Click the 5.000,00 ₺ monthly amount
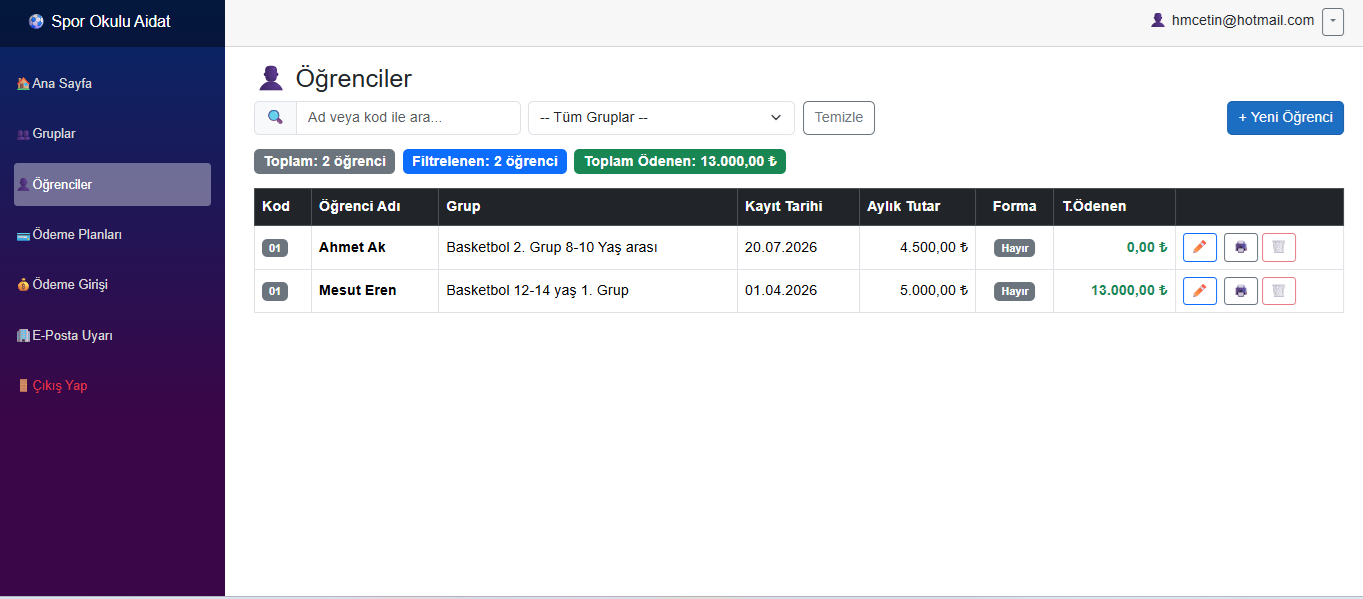 point(934,291)
